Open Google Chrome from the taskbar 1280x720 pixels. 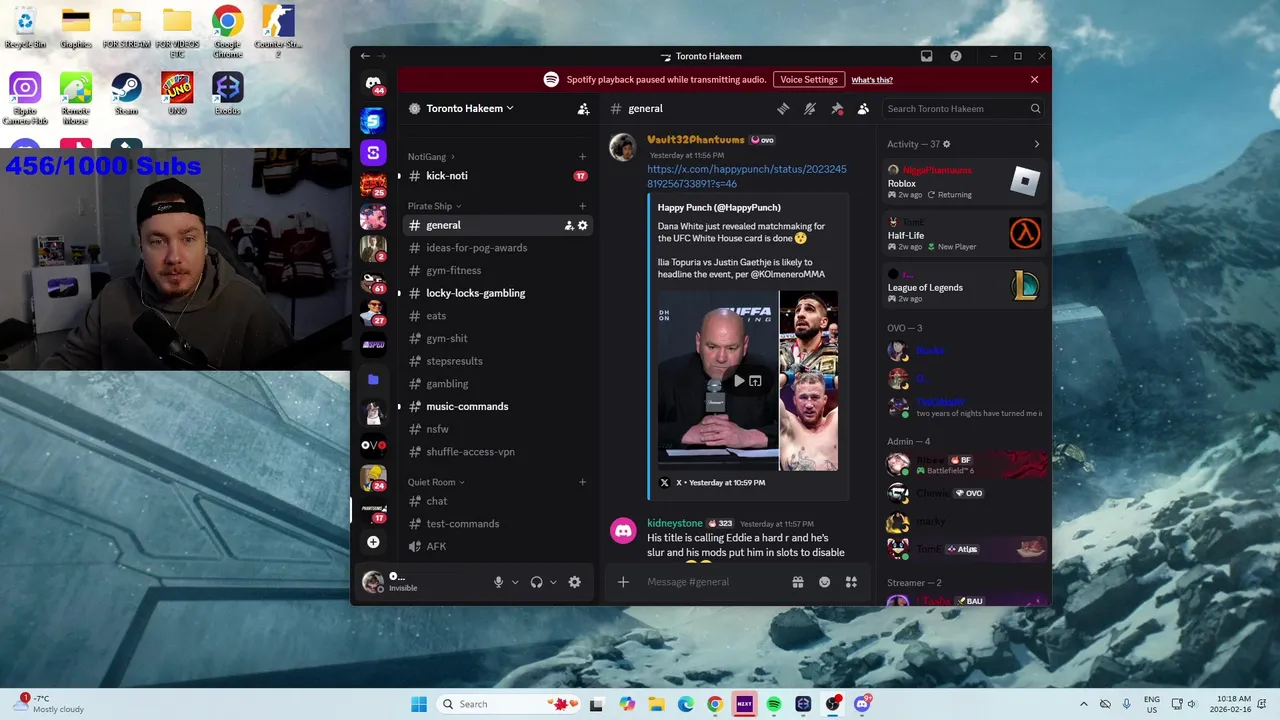[x=715, y=704]
